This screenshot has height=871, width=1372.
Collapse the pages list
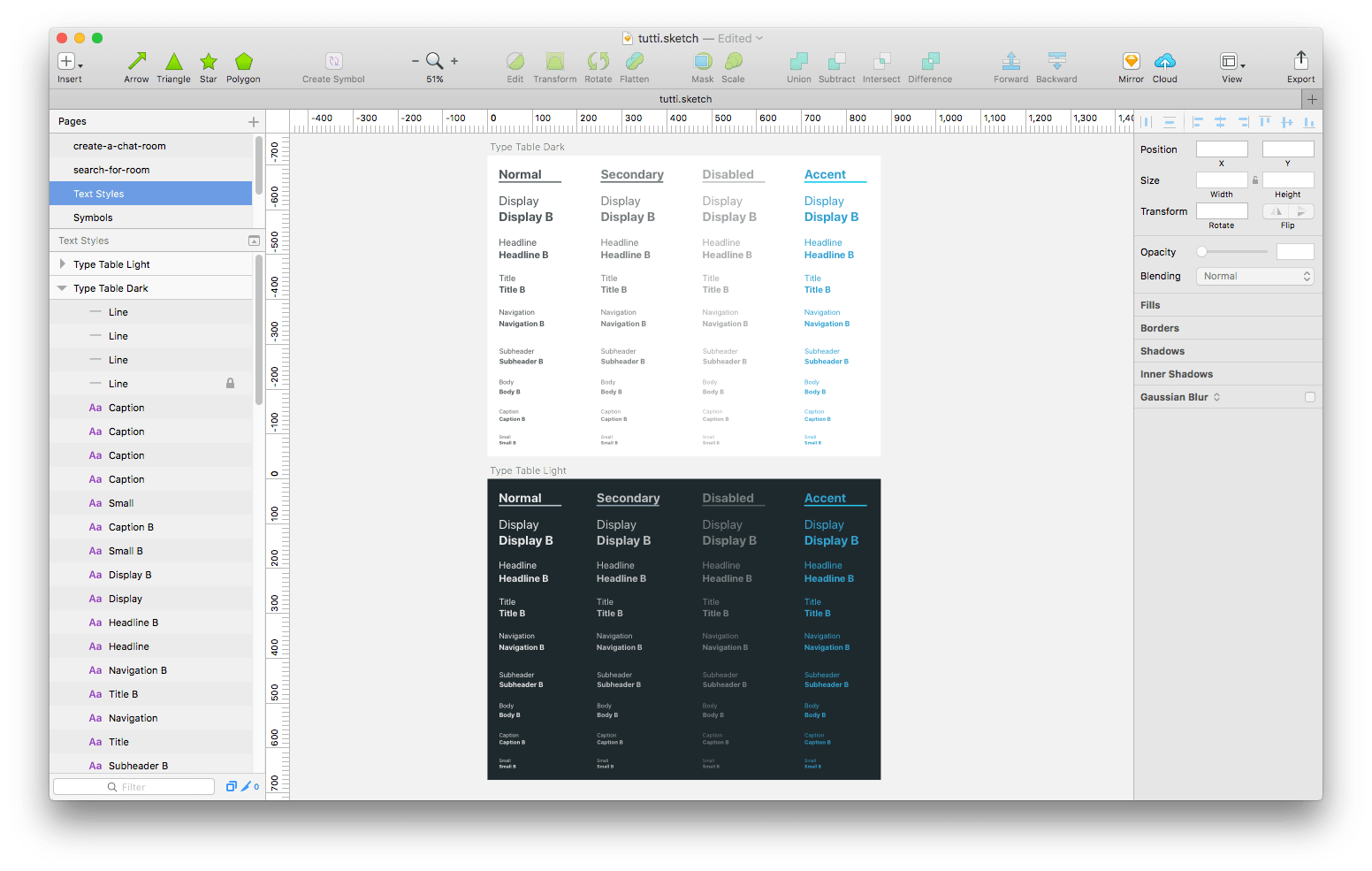254,241
